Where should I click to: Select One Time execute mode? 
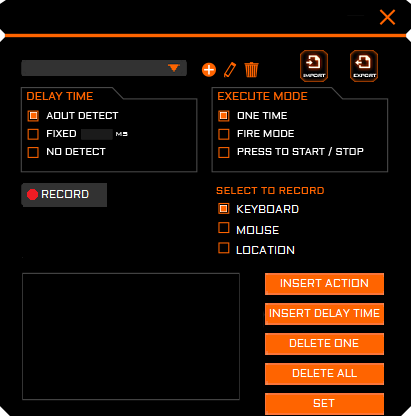point(224,116)
